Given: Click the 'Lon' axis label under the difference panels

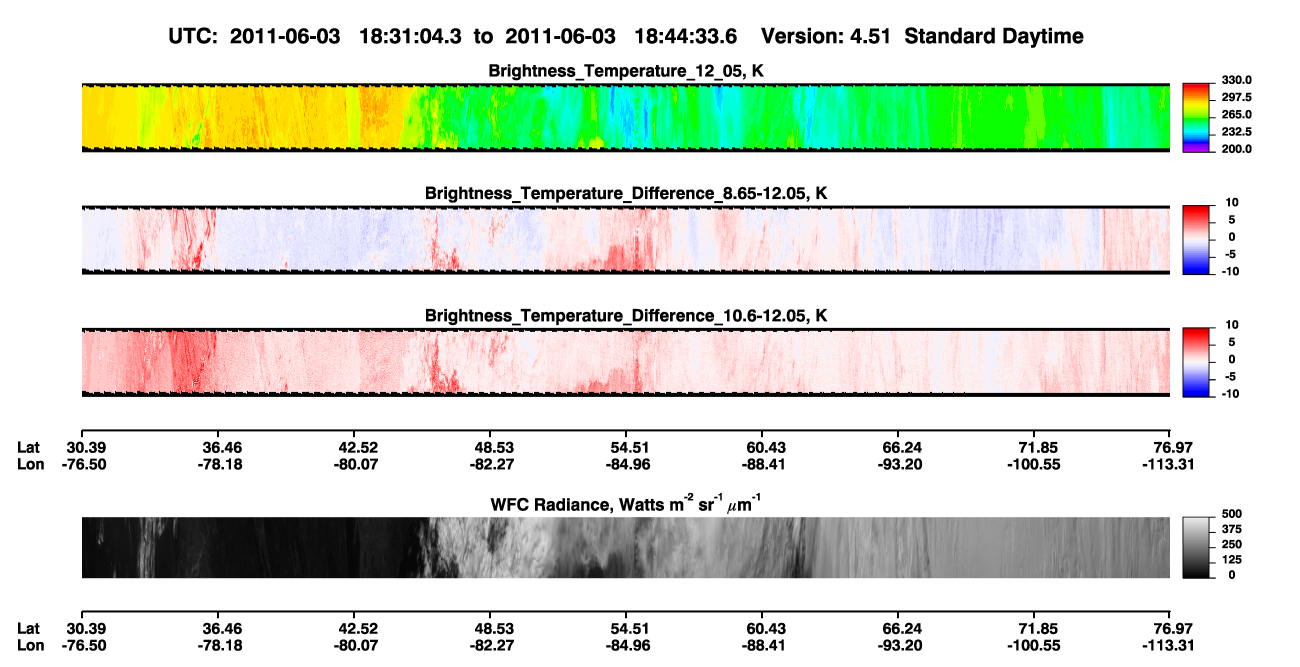Looking at the screenshot, I should coord(30,464).
